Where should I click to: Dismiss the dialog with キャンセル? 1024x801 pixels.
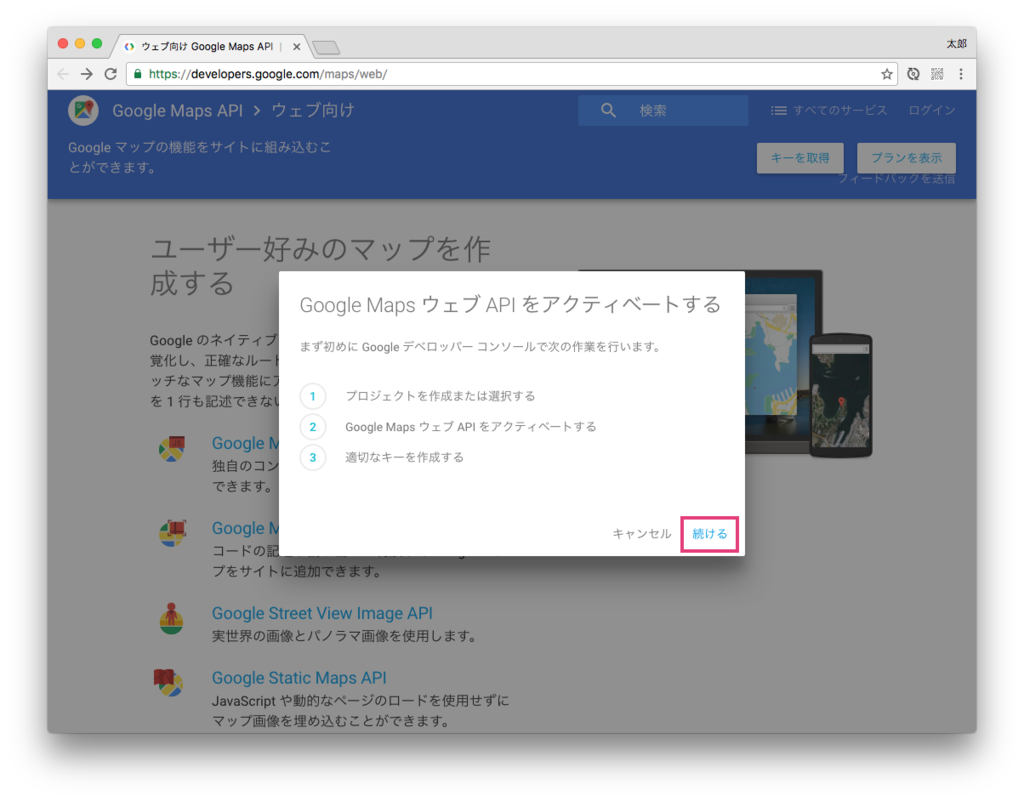(x=641, y=533)
